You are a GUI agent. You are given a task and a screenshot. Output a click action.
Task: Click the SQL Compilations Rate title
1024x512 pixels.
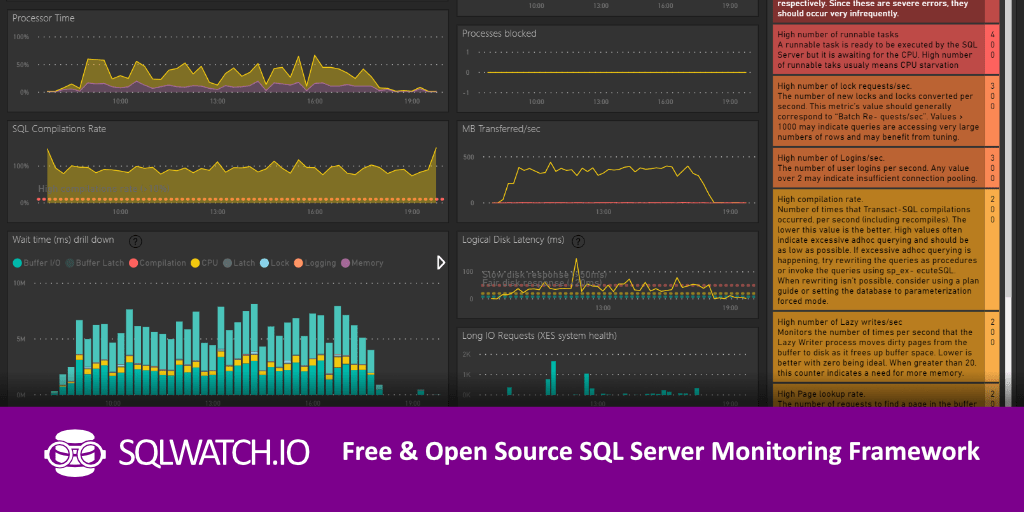pyautogui.click(x=59, y=129)
